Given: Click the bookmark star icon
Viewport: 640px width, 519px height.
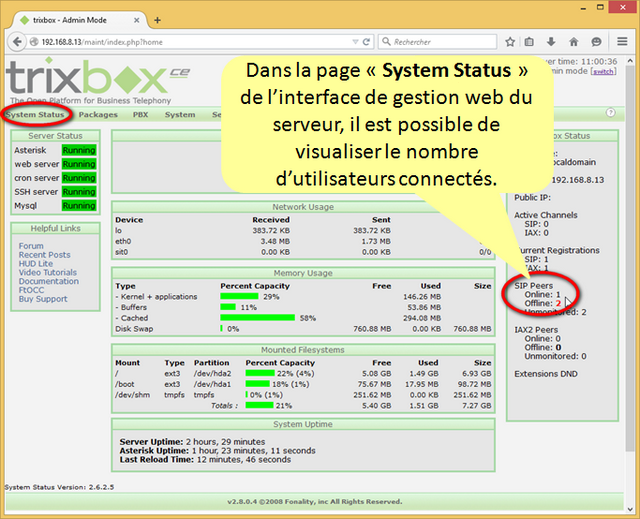Looking at the screenshot, I should [x=510, y=42].
